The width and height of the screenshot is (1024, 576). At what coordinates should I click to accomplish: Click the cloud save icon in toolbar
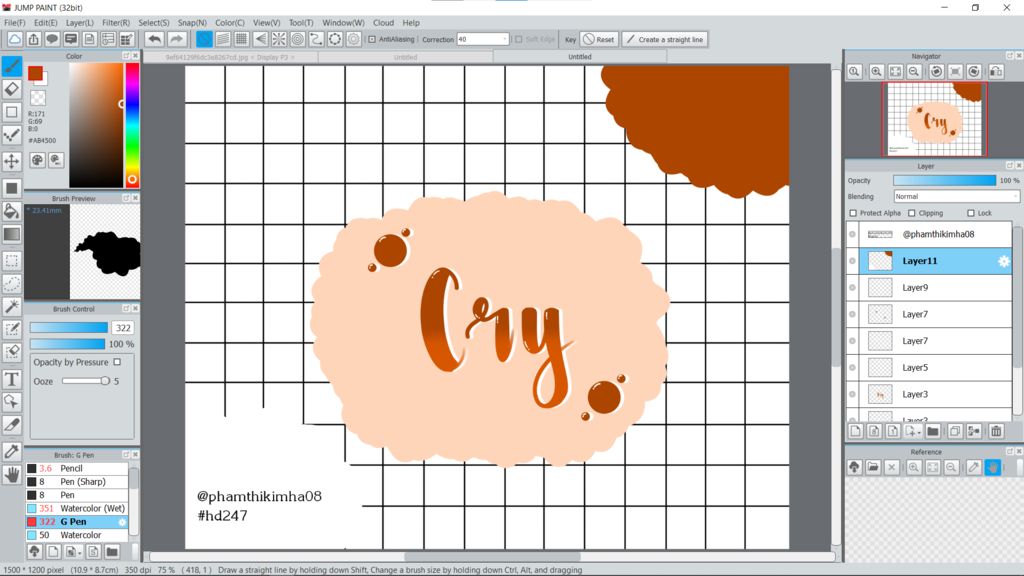pos(14,39)
